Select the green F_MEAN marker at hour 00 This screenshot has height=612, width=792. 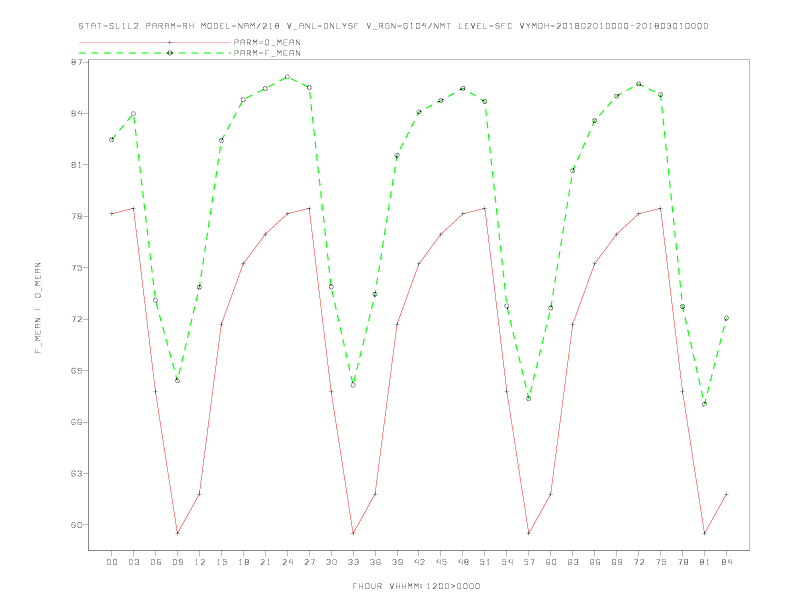coord(112,139)
